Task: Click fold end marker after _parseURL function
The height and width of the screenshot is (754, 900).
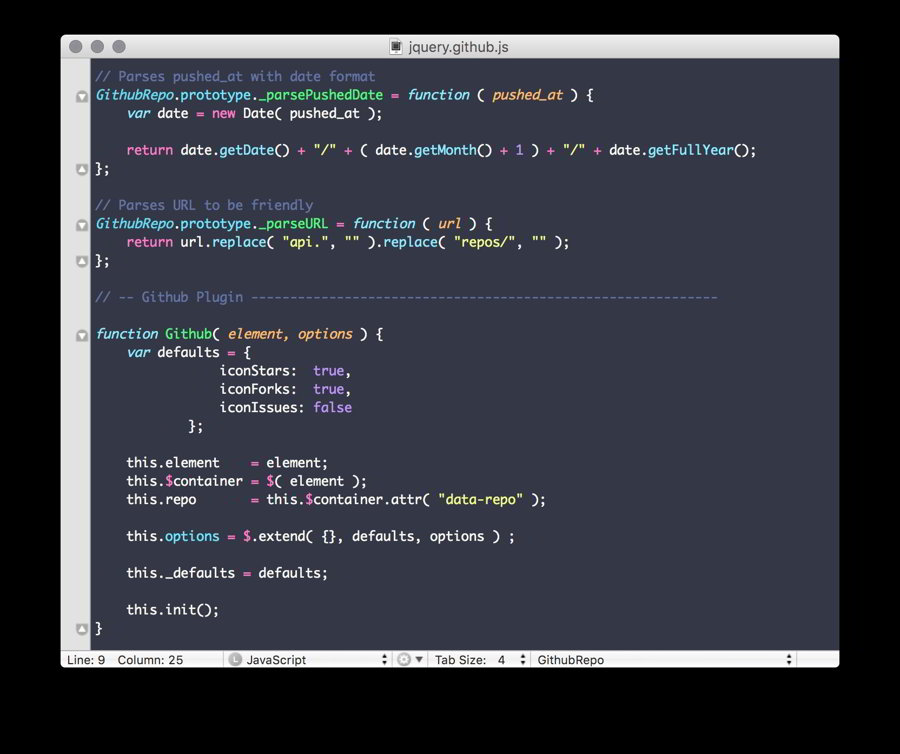Action: click(x=82, y=262)
